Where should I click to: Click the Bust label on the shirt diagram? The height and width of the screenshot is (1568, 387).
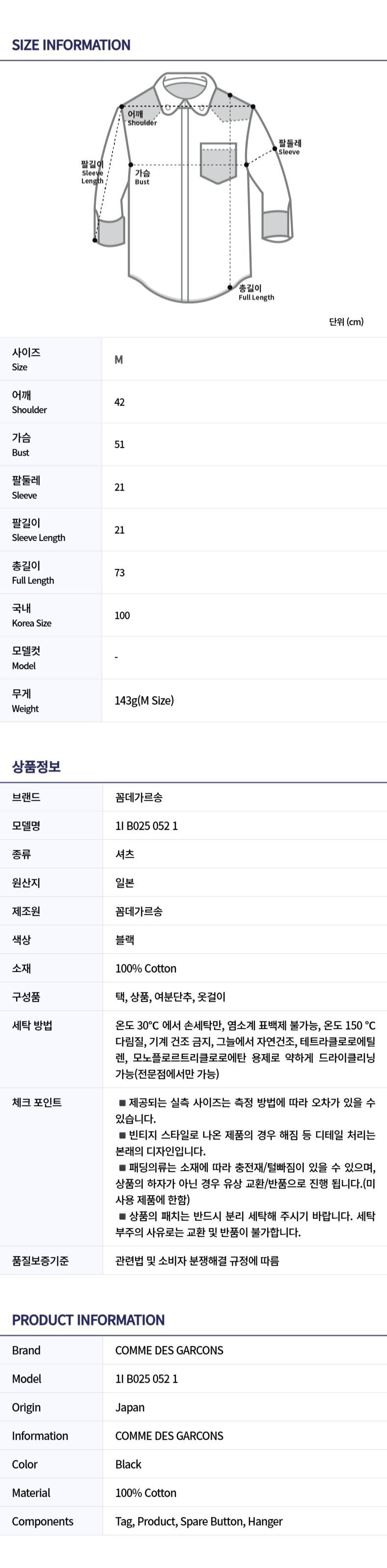142,177
